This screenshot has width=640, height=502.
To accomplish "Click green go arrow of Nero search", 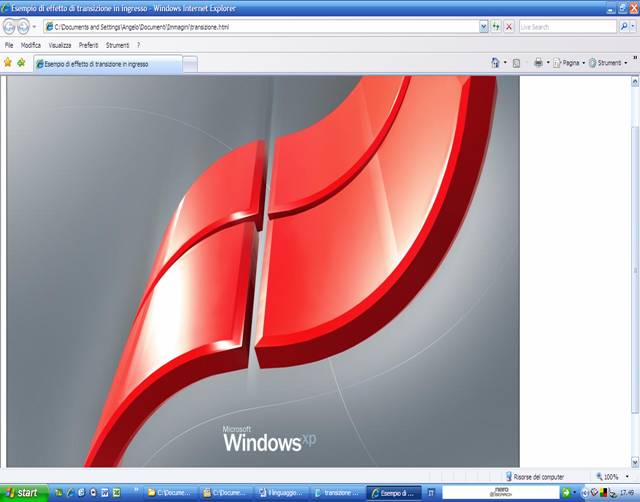I will click(x=566, y=493).
